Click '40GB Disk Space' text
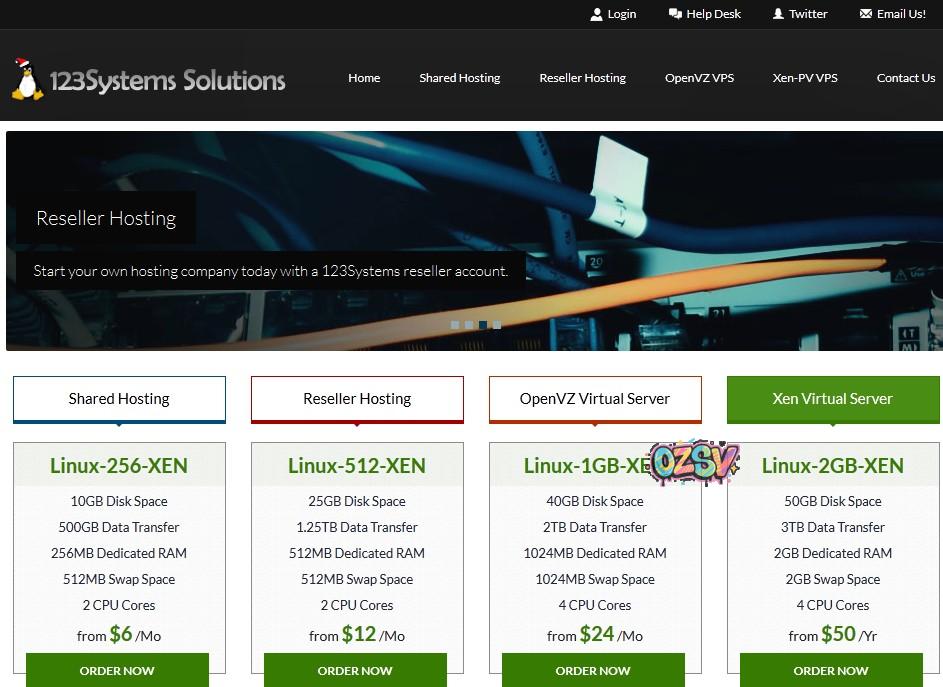 pos(595,501)
